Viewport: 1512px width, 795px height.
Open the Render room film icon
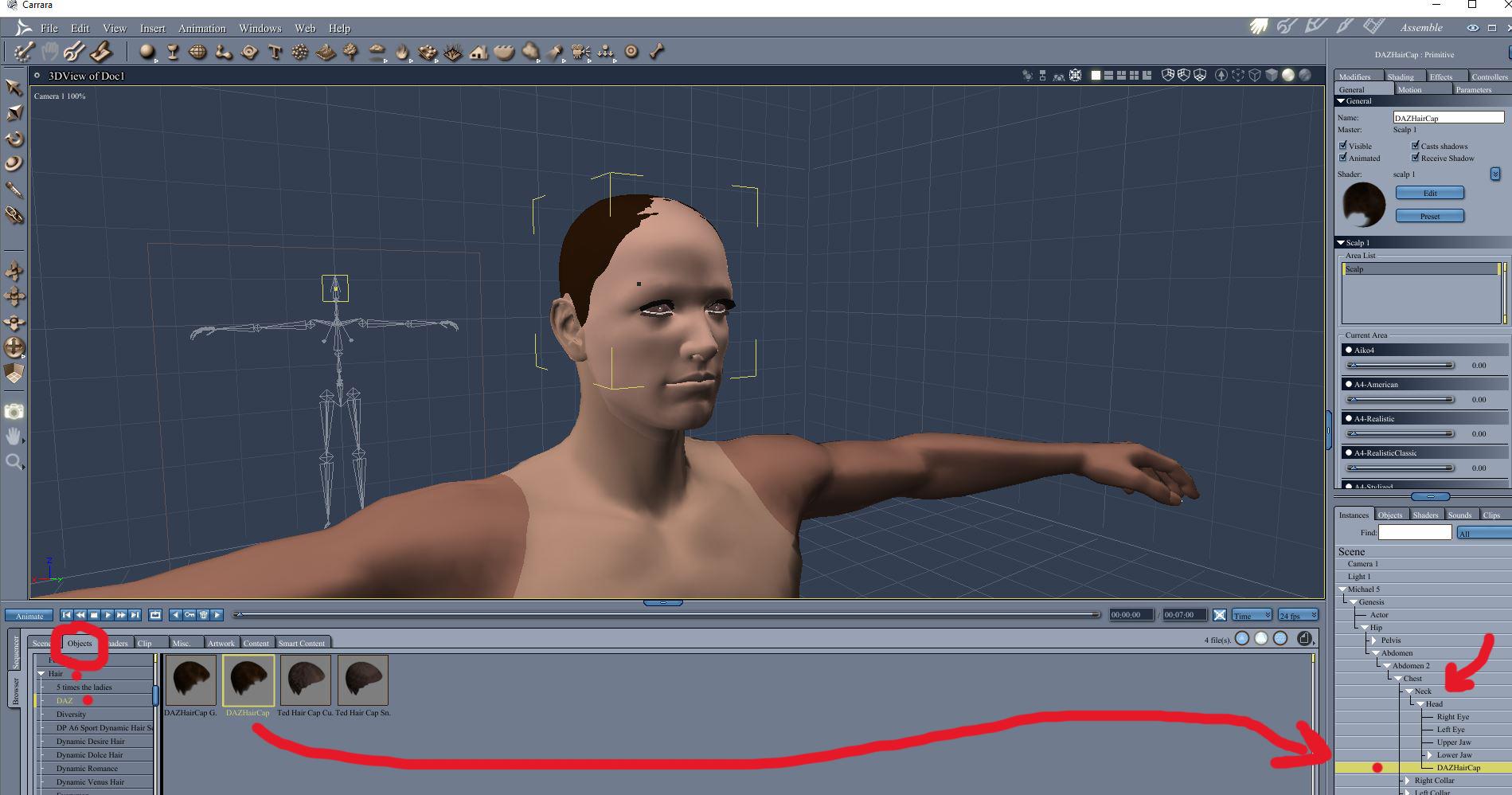(x=1373, y=26)
